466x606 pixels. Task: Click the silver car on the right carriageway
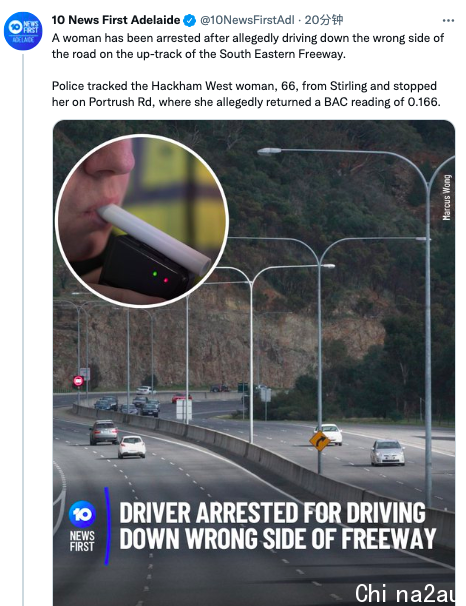point(387,452)
